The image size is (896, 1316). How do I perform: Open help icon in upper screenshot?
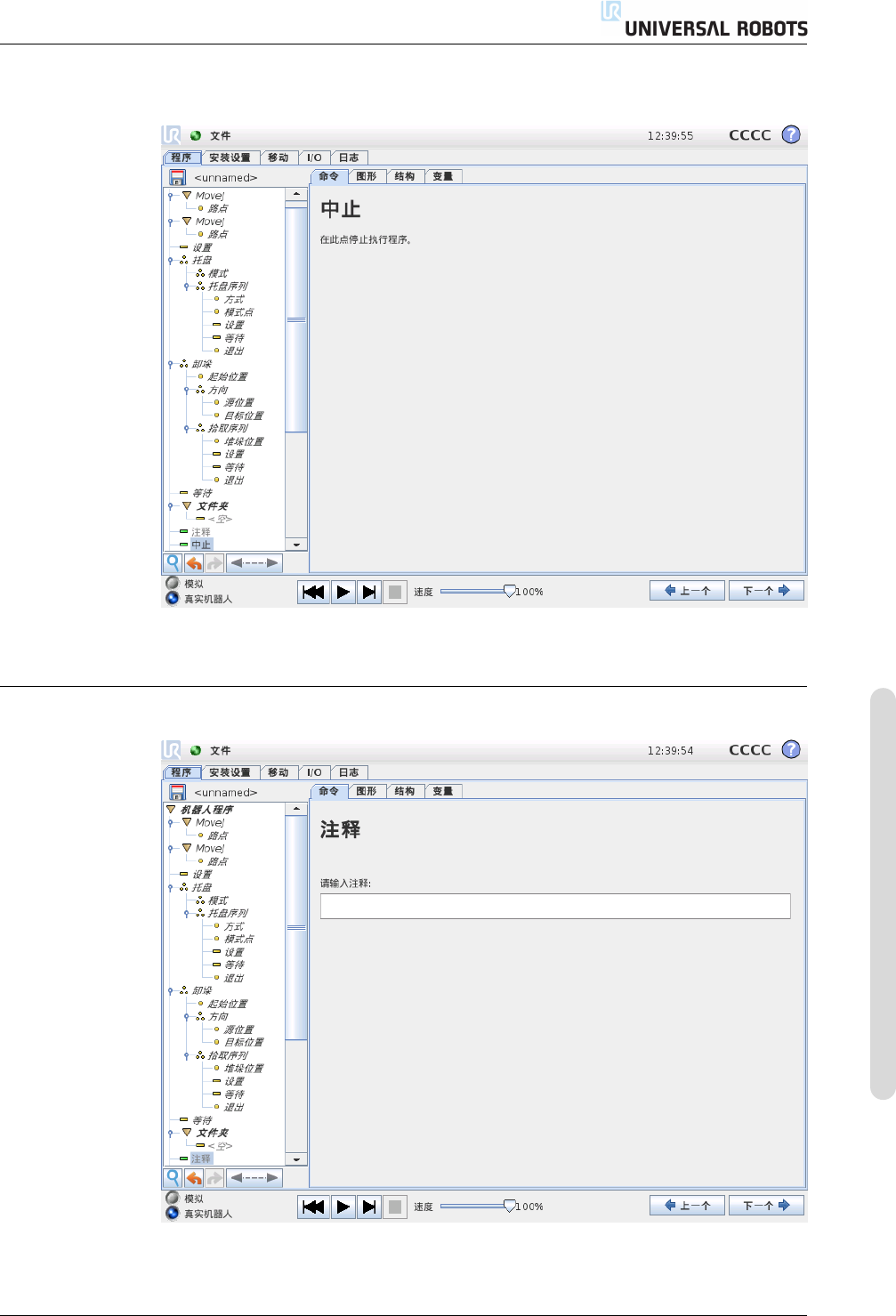point(791,134)
